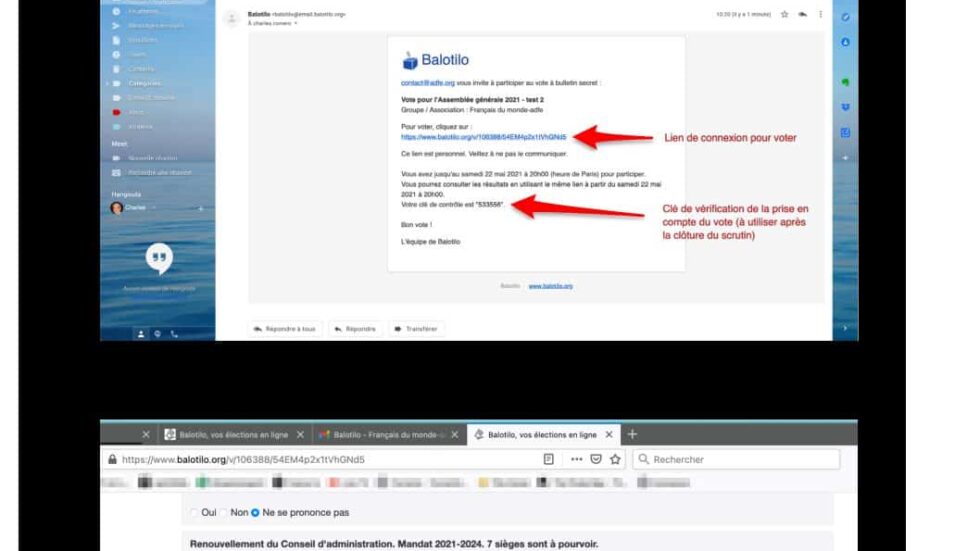Image resolution: width=980 pixels, height=551 pixels.
Task: Expand the Catégories folder in the sidebar
Action: 108,83
